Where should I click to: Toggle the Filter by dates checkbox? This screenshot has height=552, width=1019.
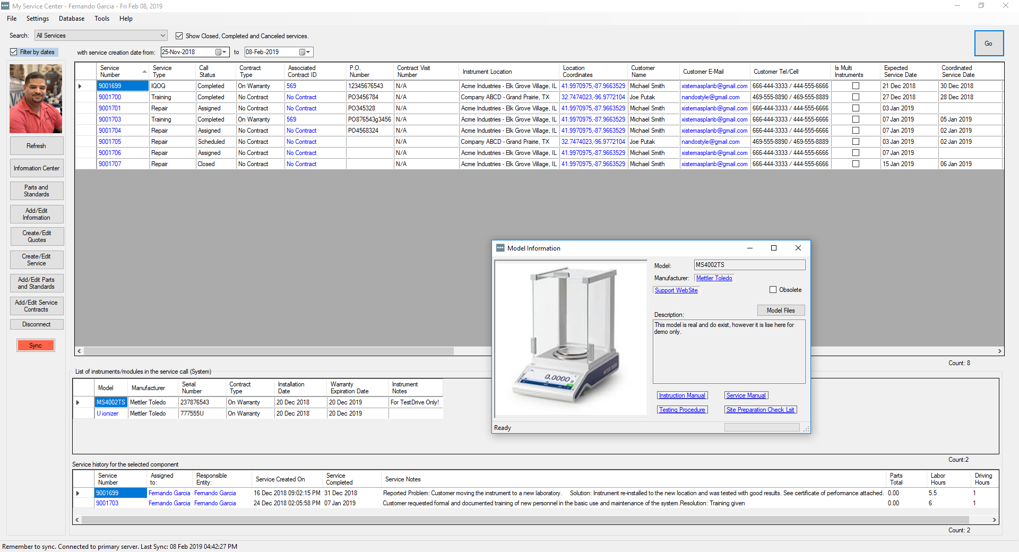coord(14,52)
